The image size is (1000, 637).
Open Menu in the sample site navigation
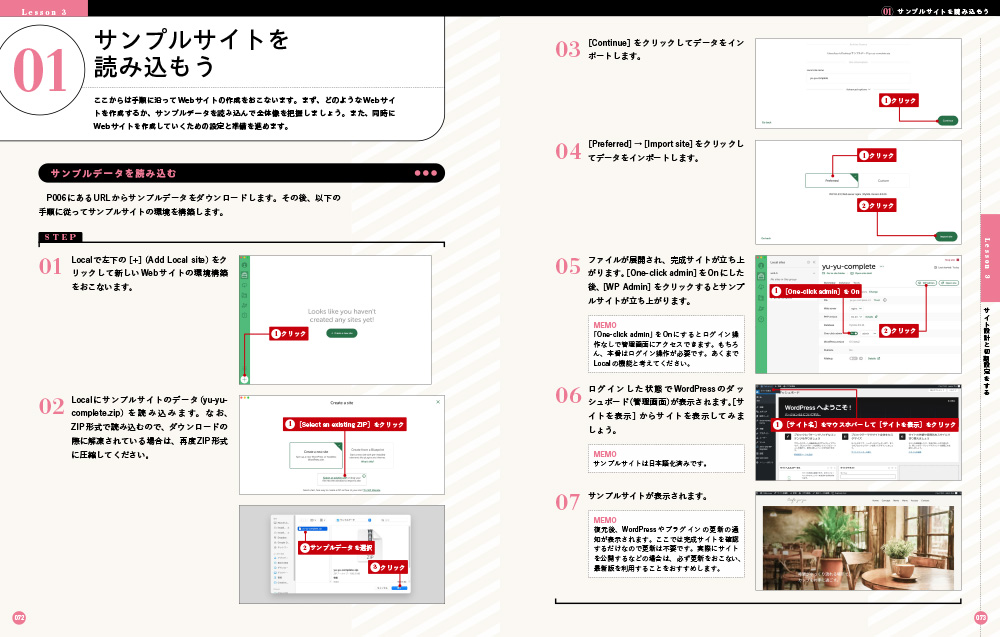905,501
